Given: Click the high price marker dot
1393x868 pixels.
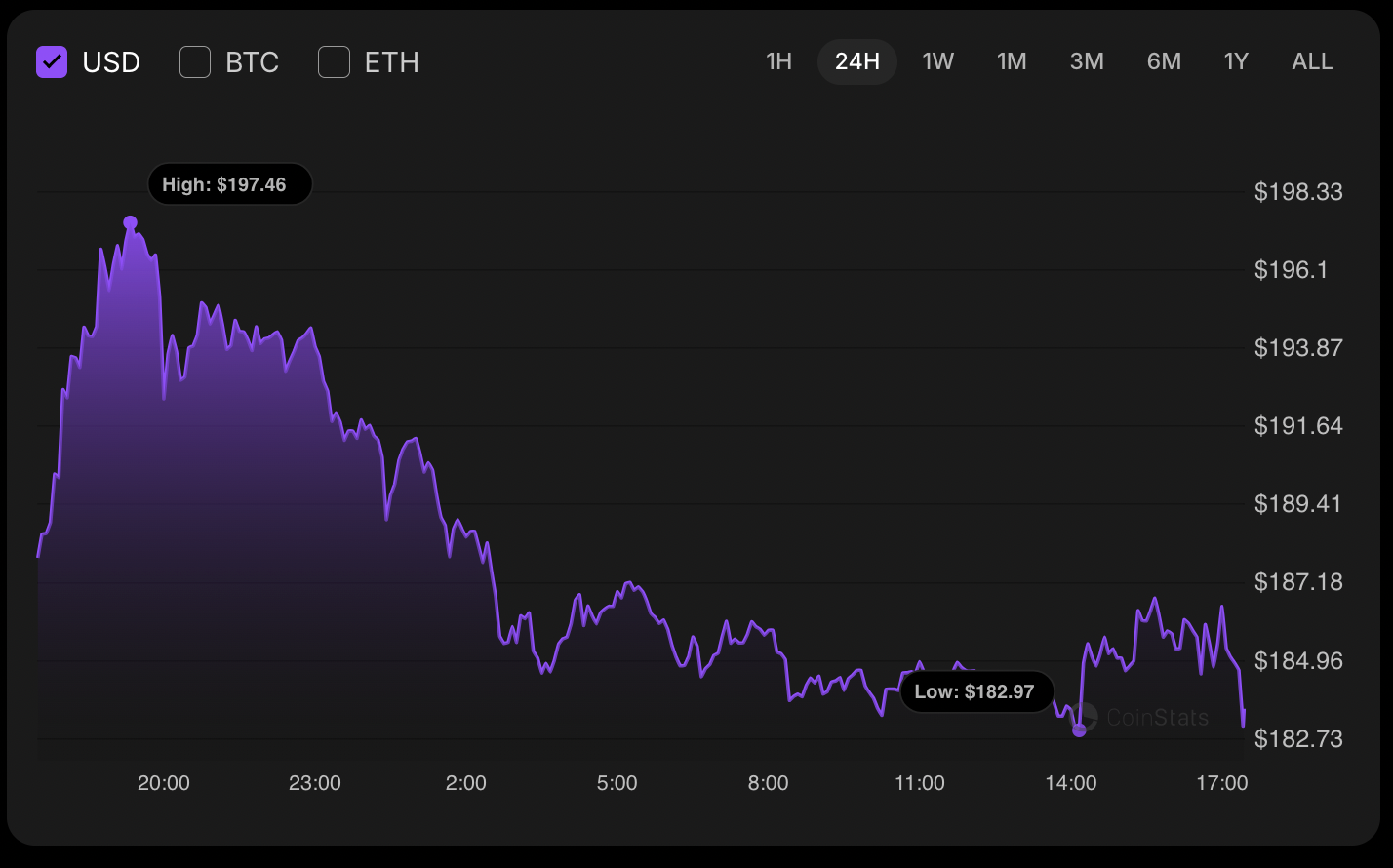Looking at the screenshot, I should coord(130,222).
